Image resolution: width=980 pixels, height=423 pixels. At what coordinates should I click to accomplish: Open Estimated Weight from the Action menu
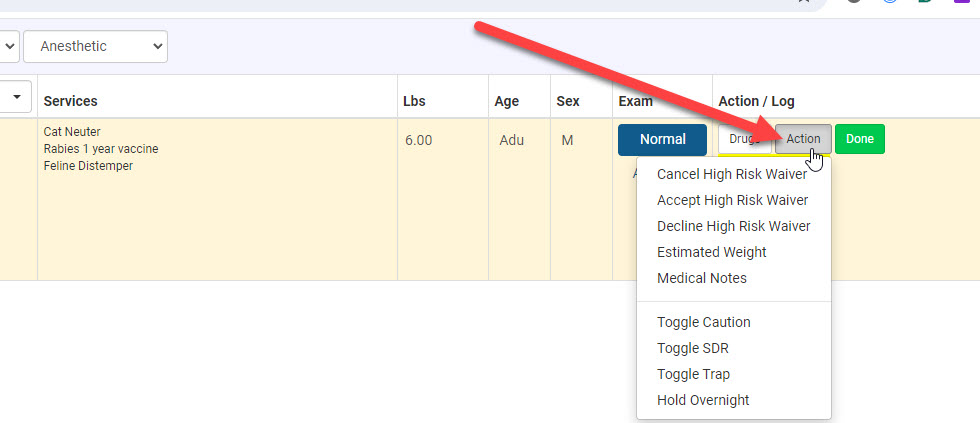tap(711, 252)
